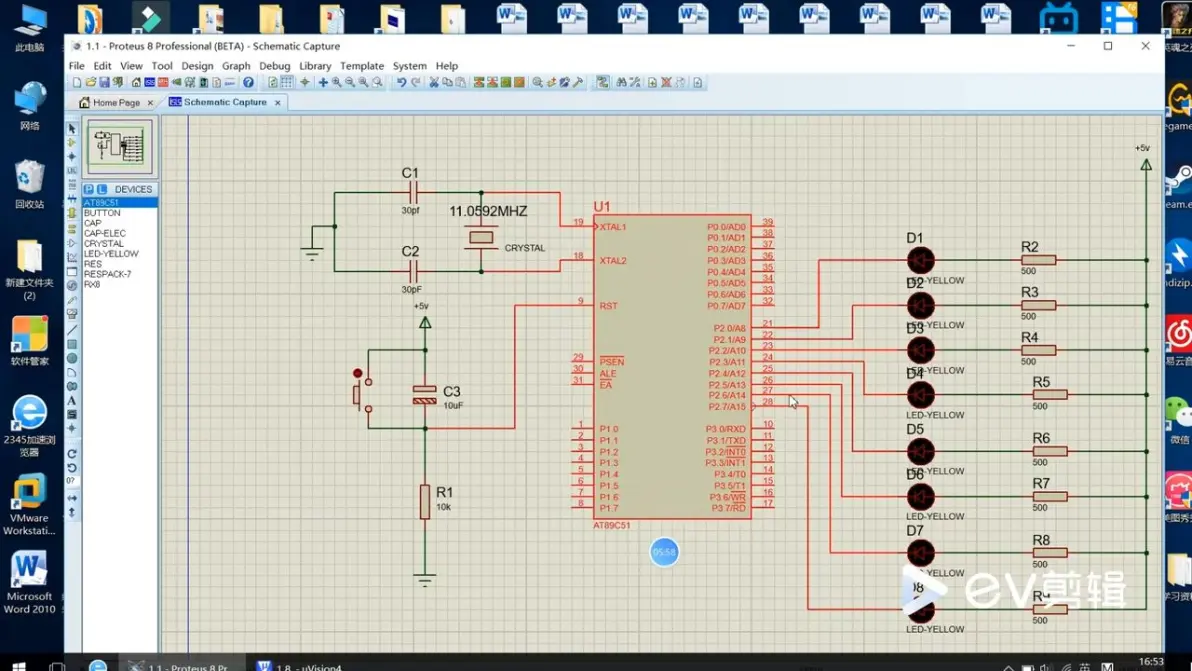Click the Undo arrow in toolbar
This screenshot has width=1192, height=671.
(401, 83)
